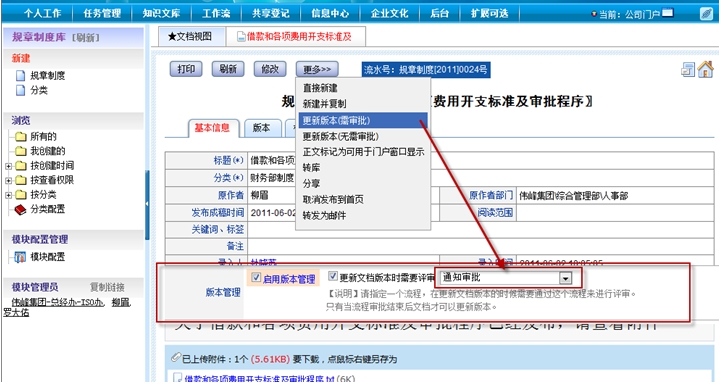Screen dimensions: 719x383
Task: Click the 规章制度 document icon under 新建
Action: coord(21,75)
